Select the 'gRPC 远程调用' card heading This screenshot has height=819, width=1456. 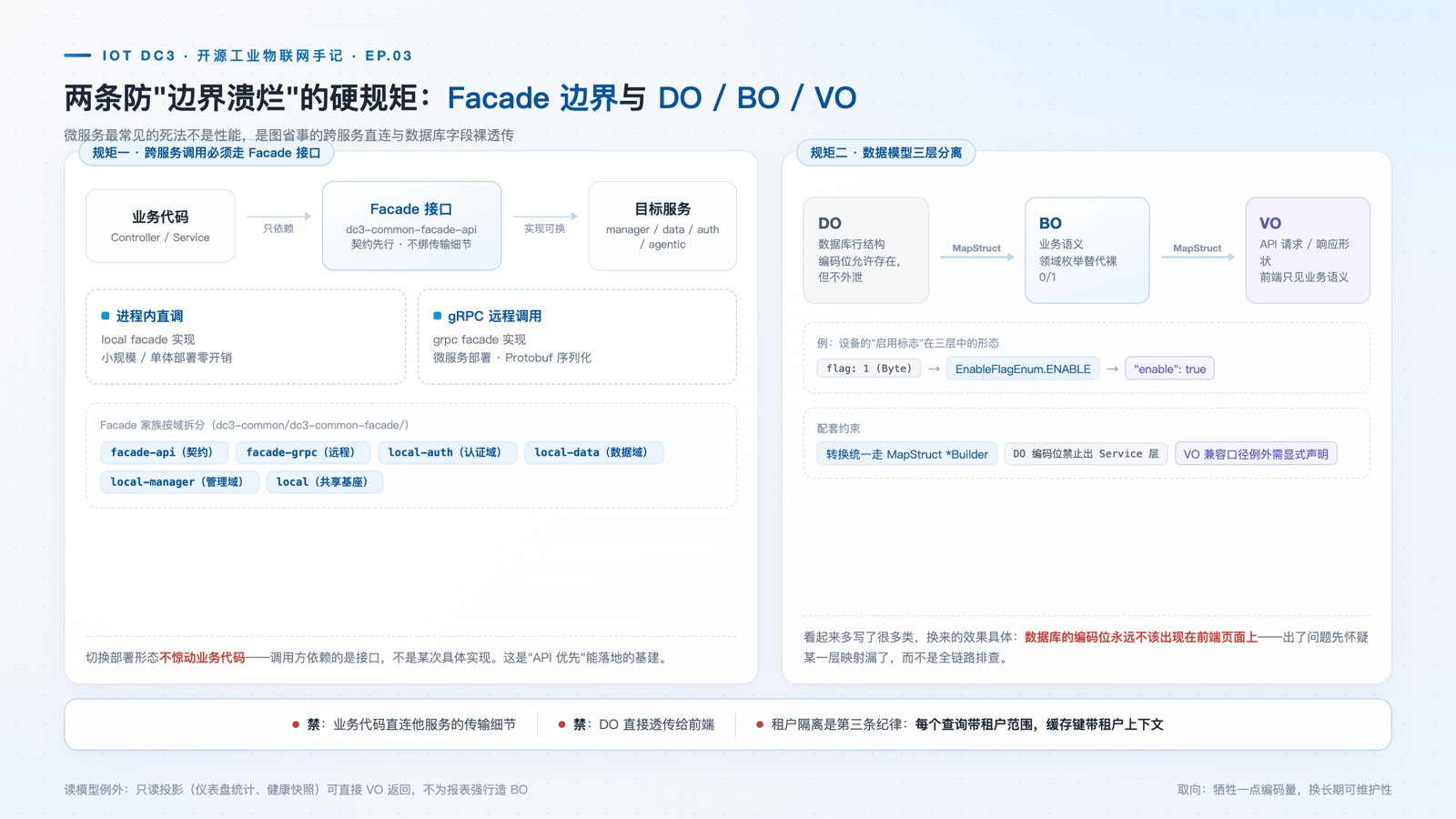pyautogui.click(x=494, y=316)
